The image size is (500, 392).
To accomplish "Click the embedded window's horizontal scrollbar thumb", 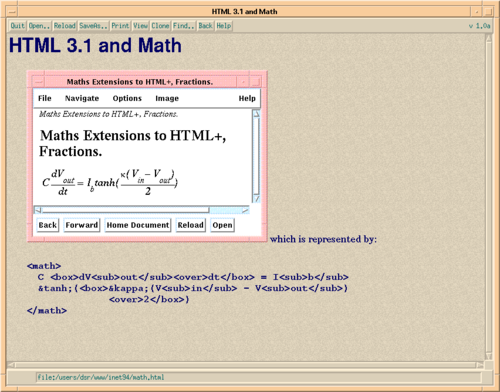I will click(125, 210).
